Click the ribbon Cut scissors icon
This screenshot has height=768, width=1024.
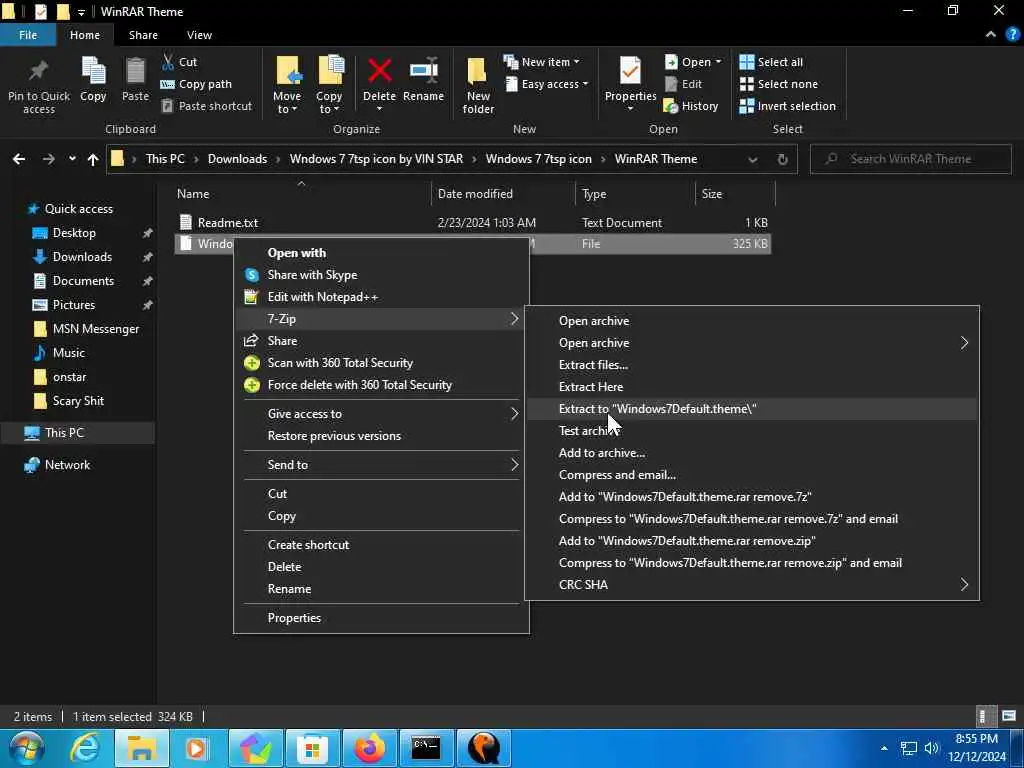[168, 62]
